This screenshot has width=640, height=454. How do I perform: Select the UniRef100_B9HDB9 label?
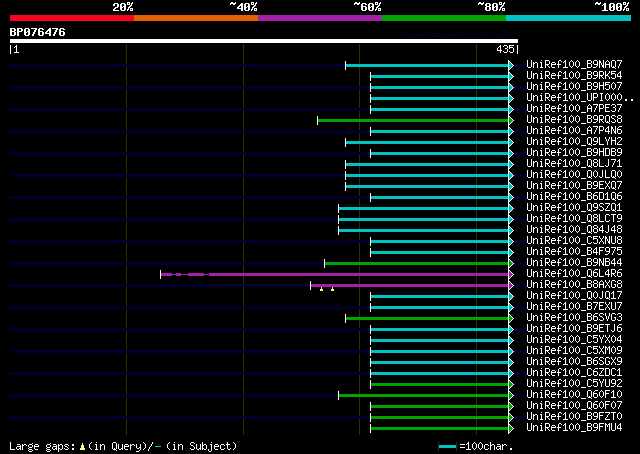574,152
